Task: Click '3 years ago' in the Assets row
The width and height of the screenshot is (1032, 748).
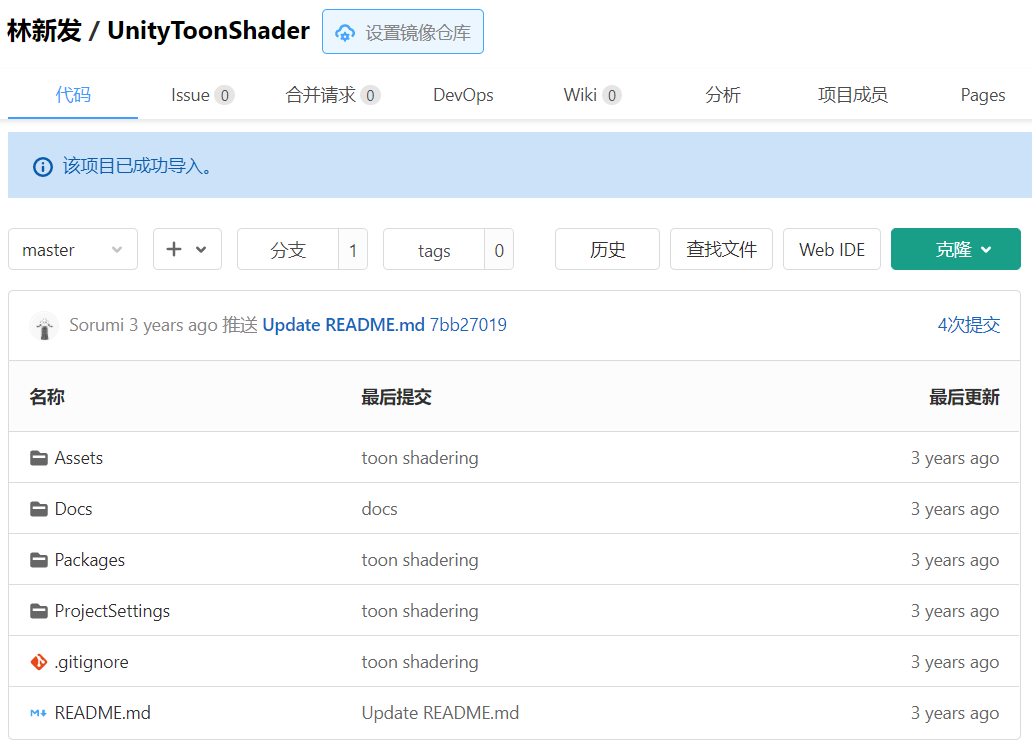Action: tap(955, 458)
